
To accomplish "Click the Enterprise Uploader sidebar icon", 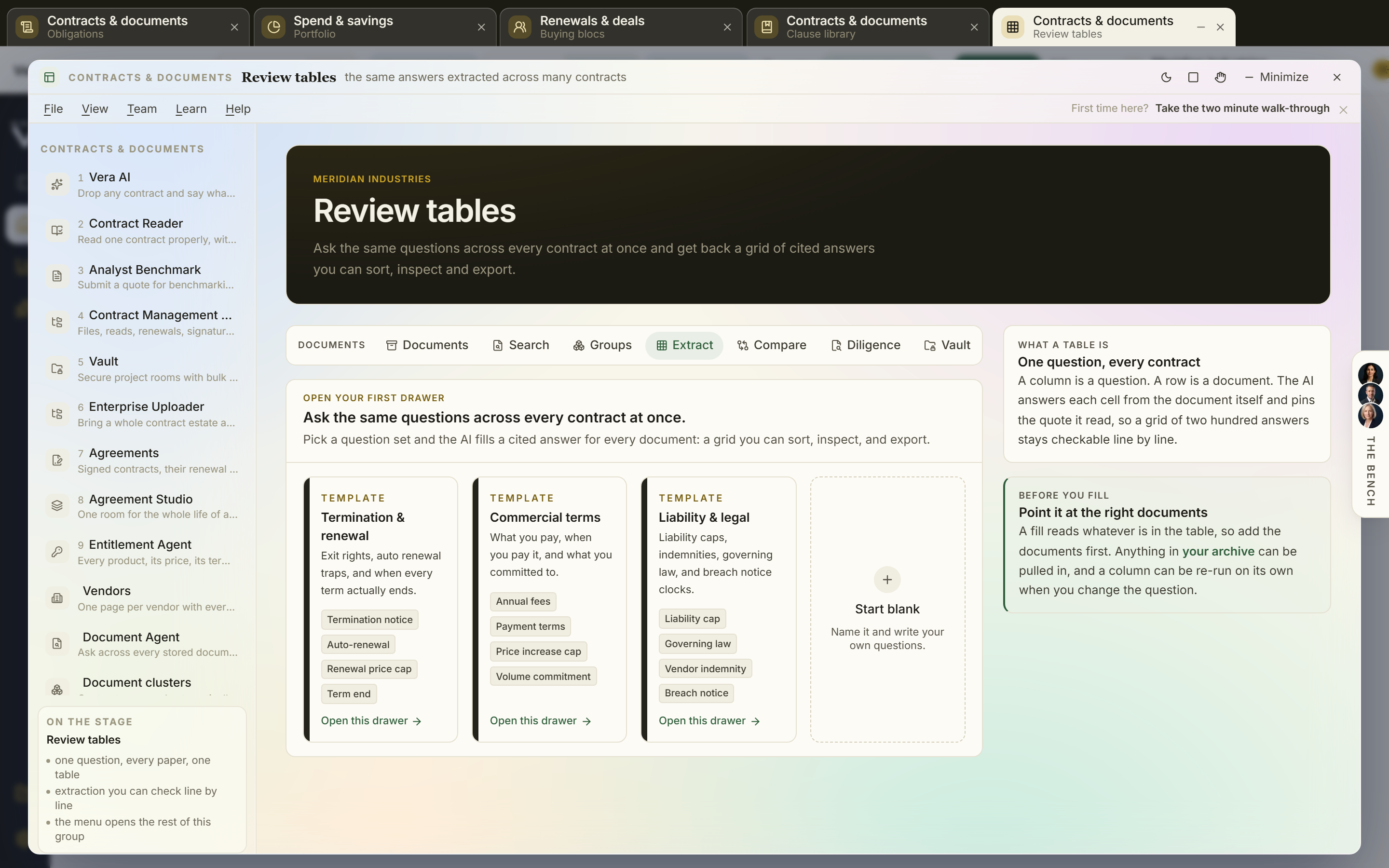I will point(57,414).
